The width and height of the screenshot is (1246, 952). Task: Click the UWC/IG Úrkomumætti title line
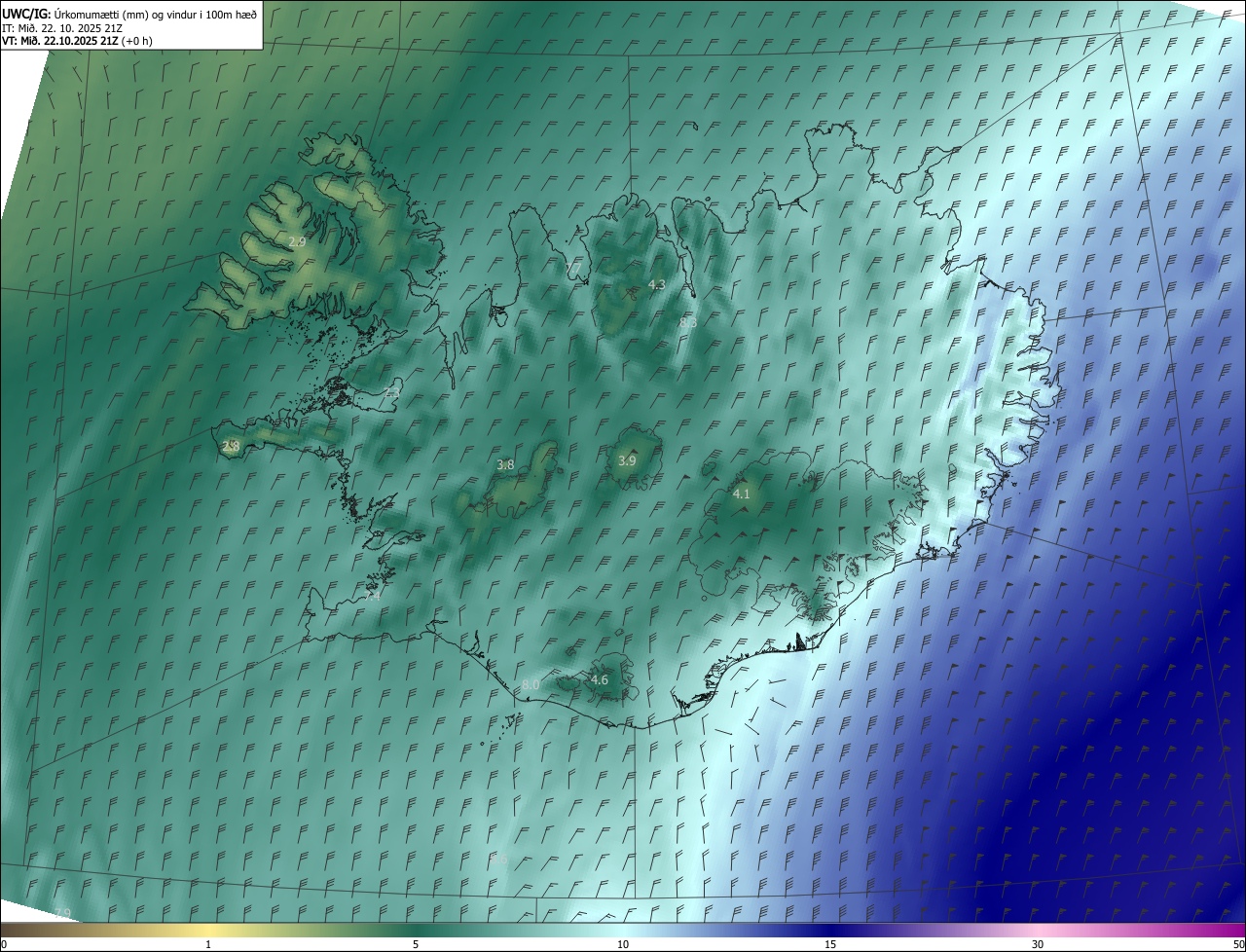[129, 14]
